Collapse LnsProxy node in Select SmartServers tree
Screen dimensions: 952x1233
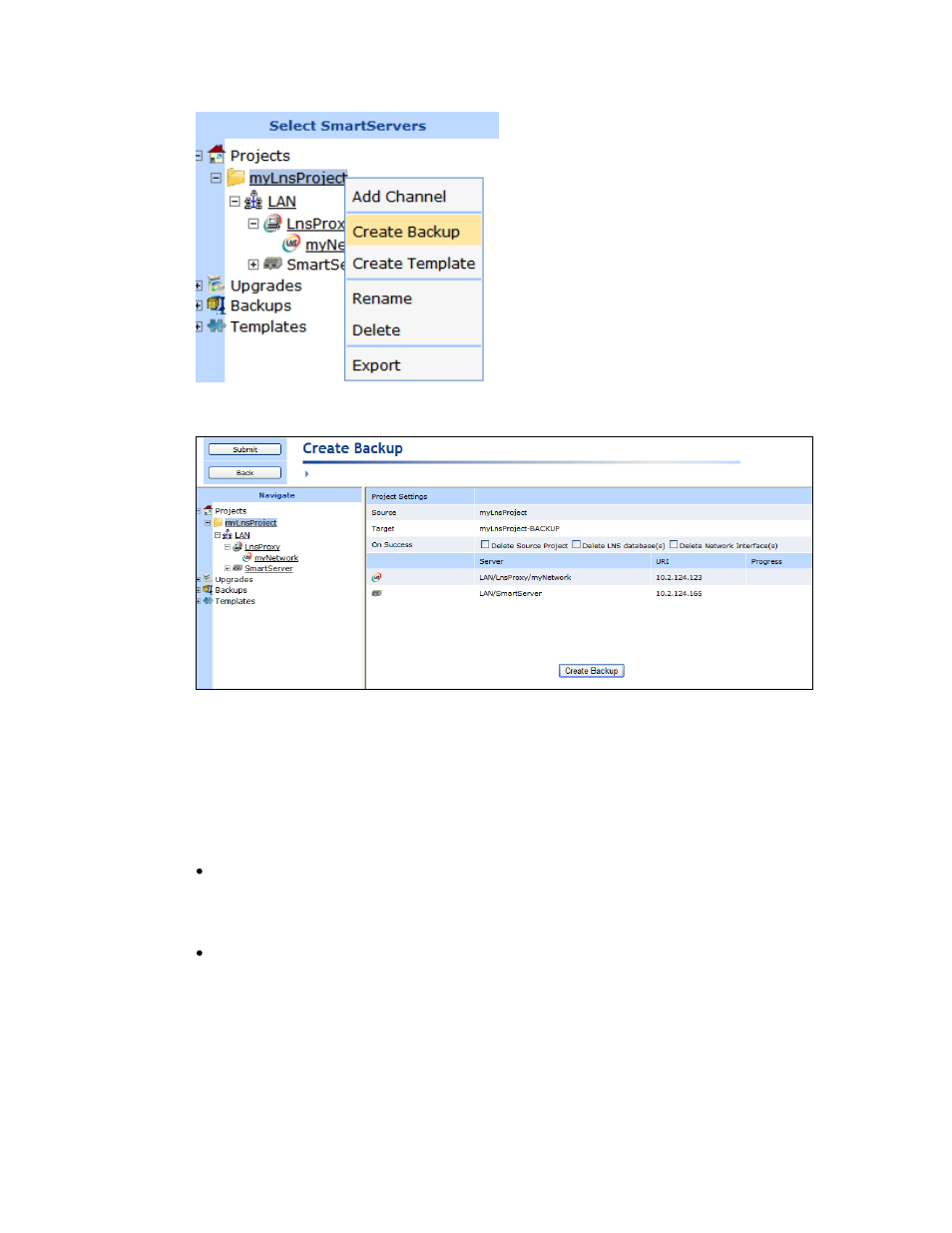point(253,224)
